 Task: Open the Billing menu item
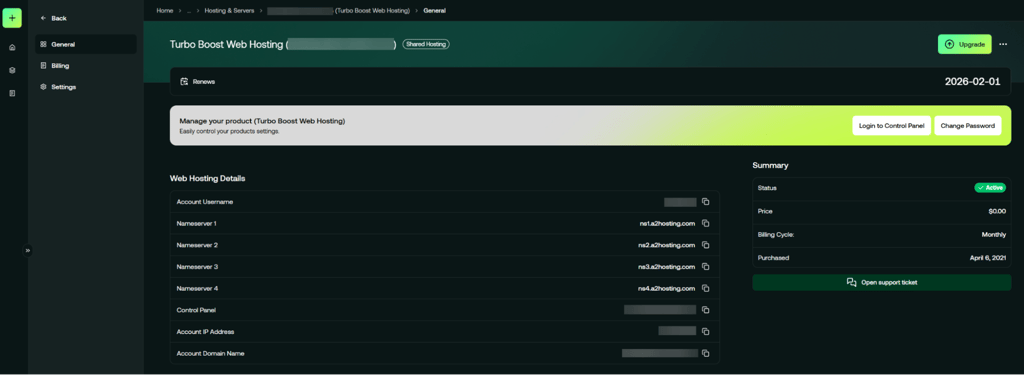click(86, 65)
